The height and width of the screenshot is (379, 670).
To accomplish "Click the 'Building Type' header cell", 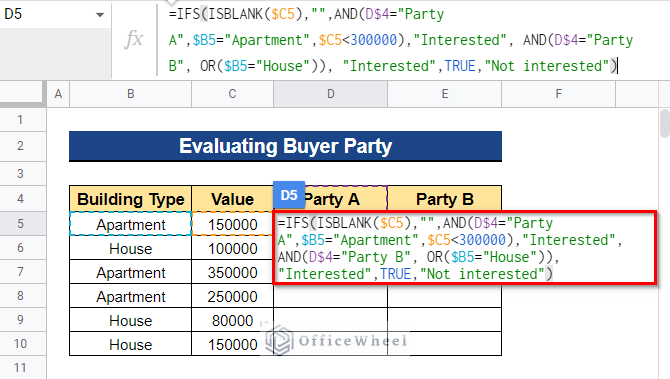I will [x=131, y=199].
